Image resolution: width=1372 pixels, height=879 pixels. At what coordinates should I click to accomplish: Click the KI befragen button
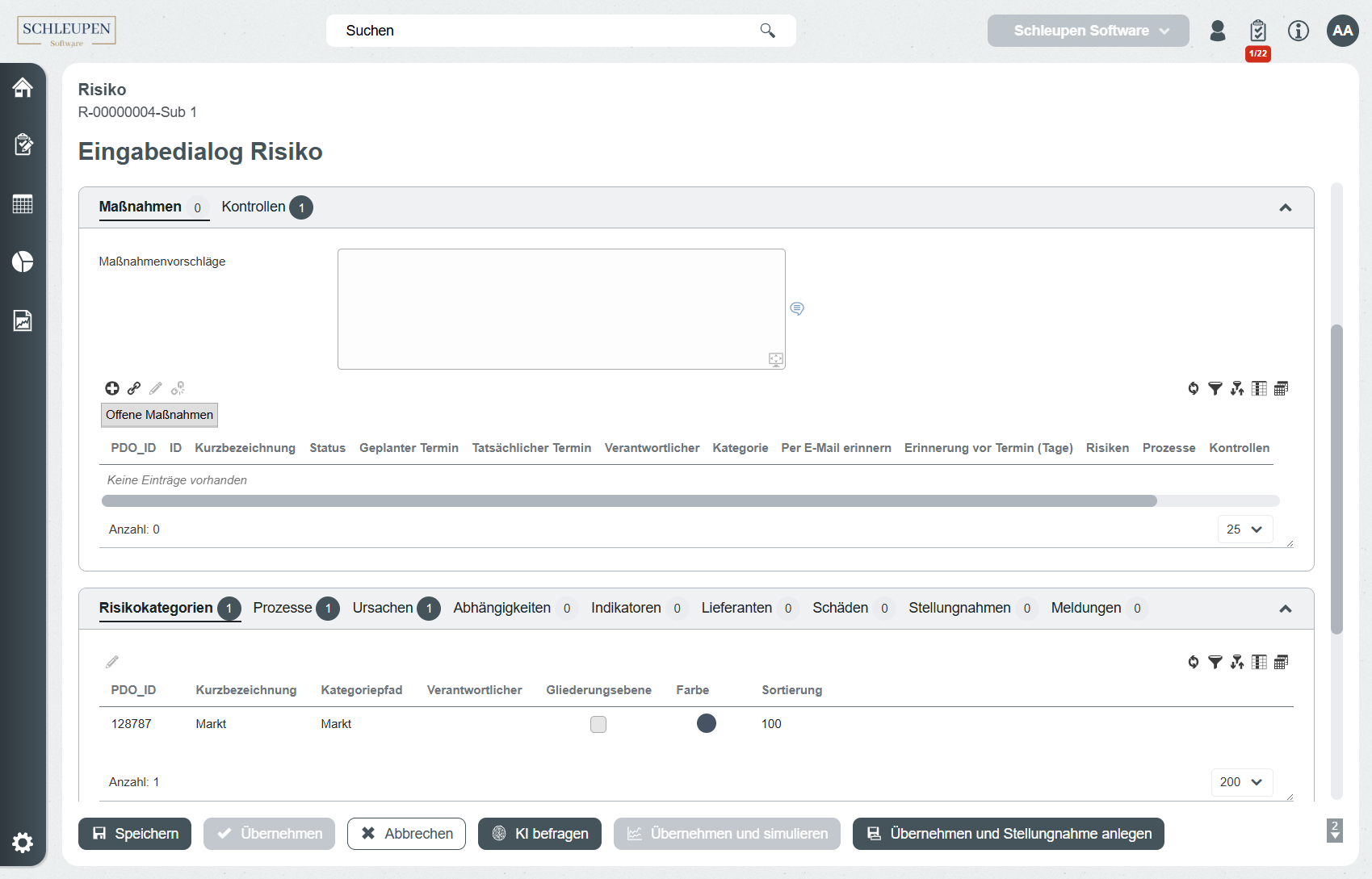[x=539, y=834]
